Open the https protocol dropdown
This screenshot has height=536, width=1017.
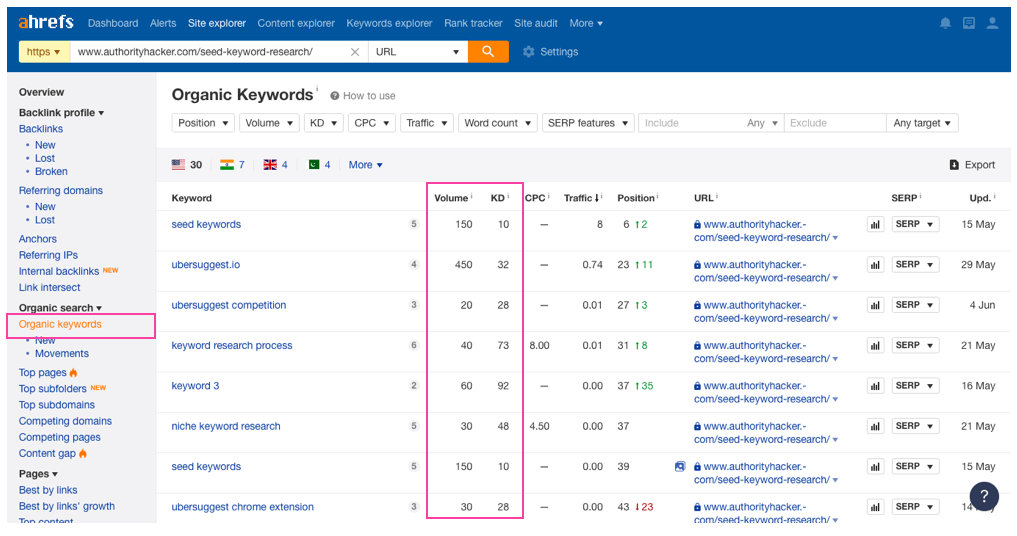tap(44, 52)
